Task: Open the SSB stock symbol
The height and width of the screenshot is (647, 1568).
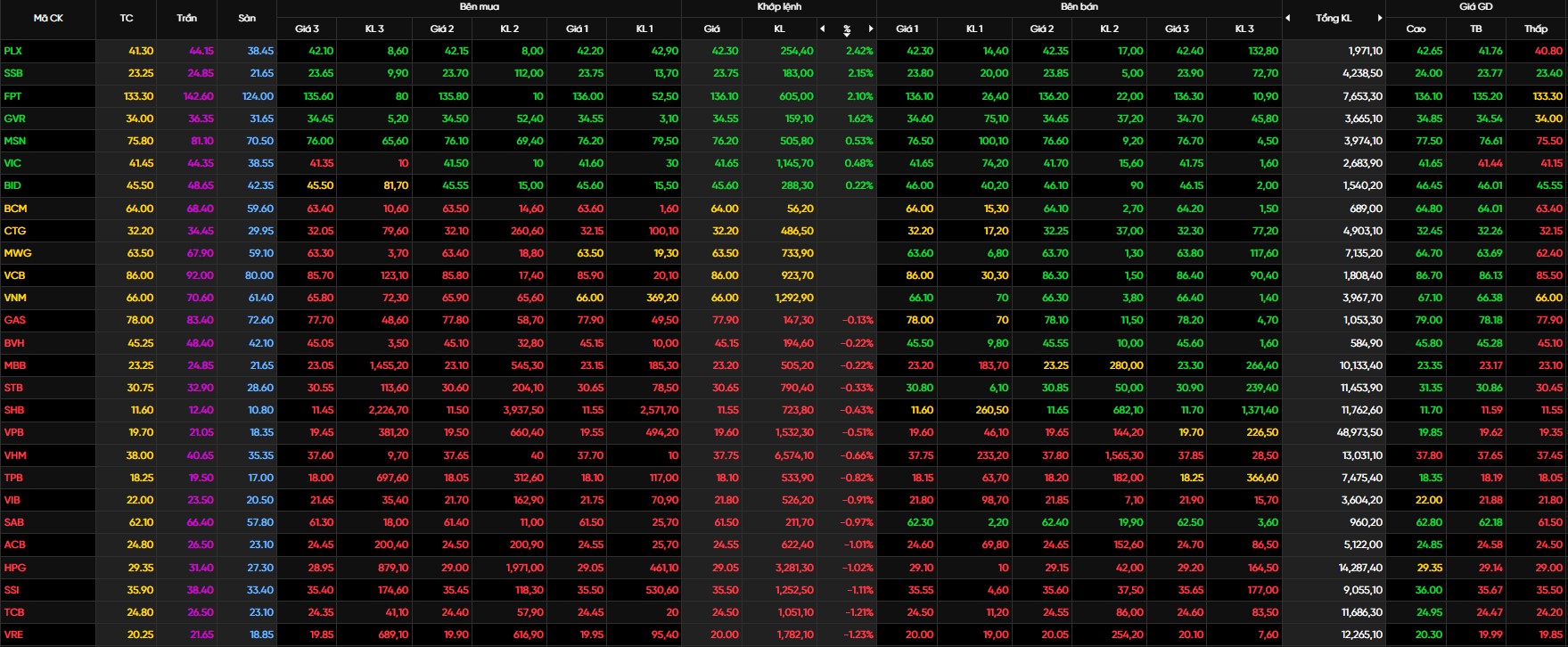Action: pyautogui.click(x=13, y=73)
